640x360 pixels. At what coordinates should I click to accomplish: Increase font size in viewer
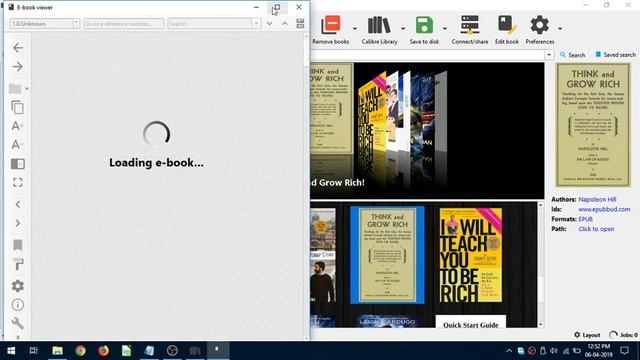pos(17,126)
